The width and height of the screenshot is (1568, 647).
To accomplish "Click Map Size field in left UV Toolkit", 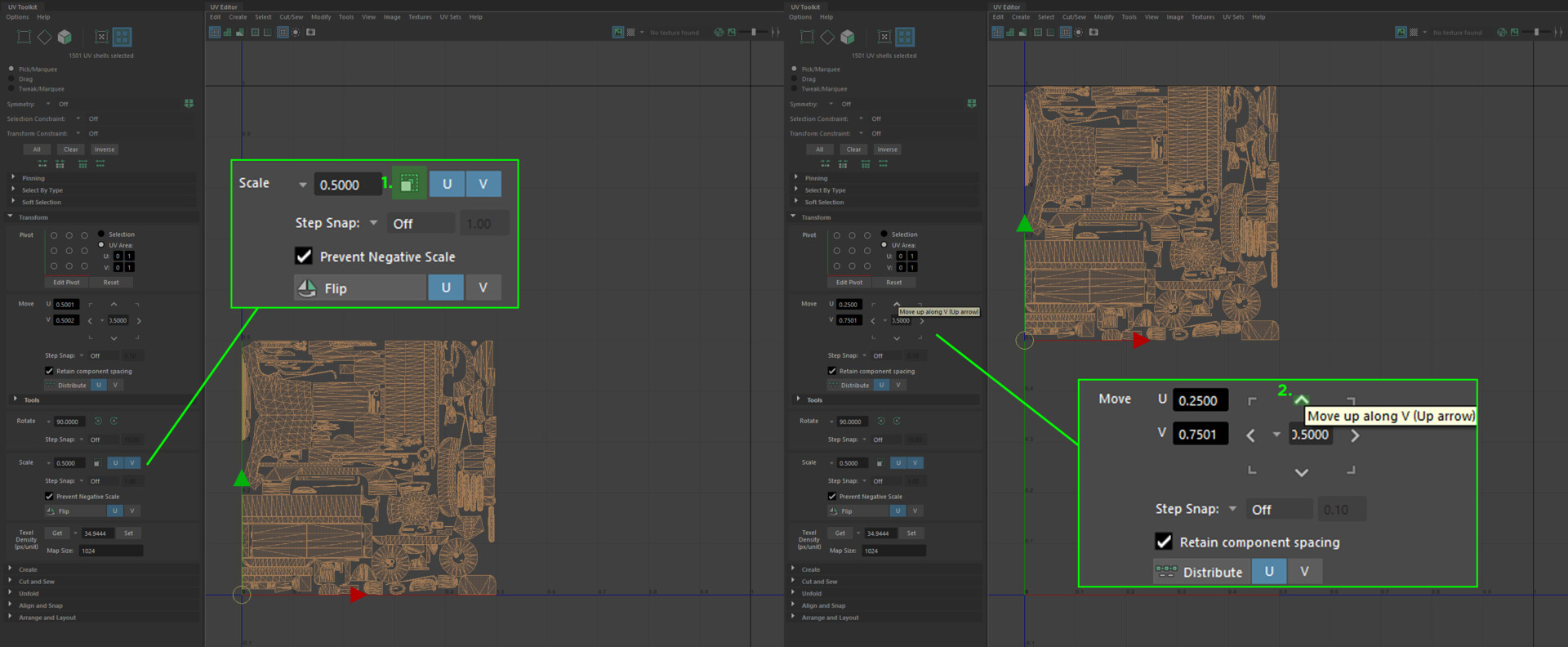I will 111,551.
